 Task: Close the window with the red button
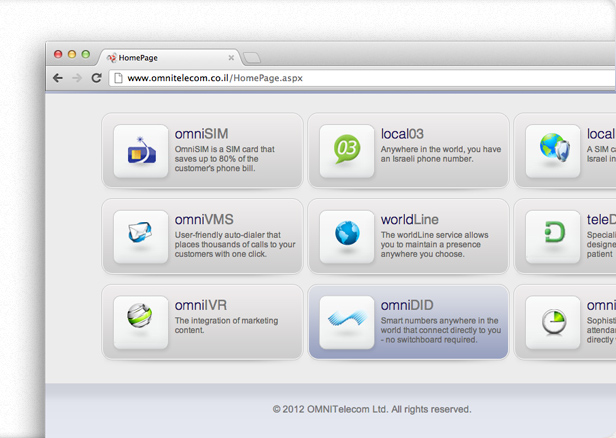[x=58, y=54]
